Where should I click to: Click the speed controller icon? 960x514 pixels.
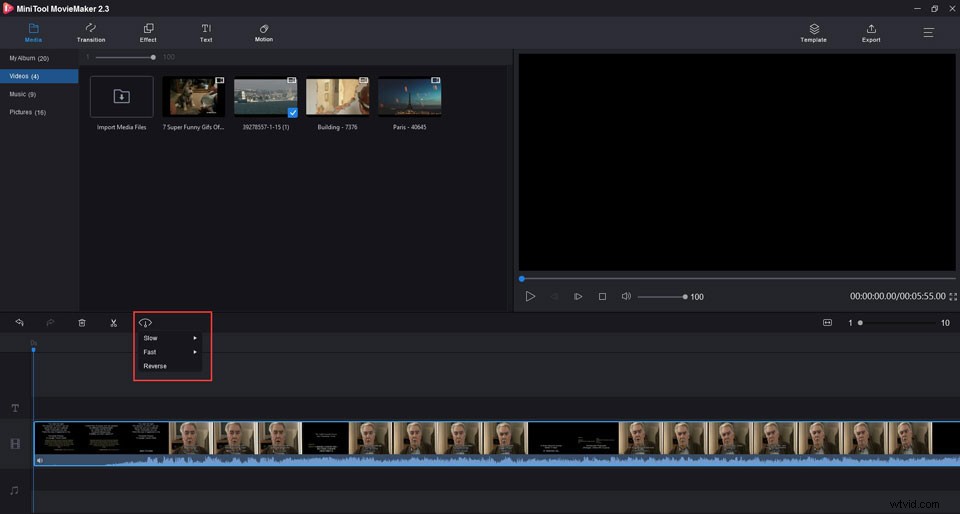tap(145, 322)
